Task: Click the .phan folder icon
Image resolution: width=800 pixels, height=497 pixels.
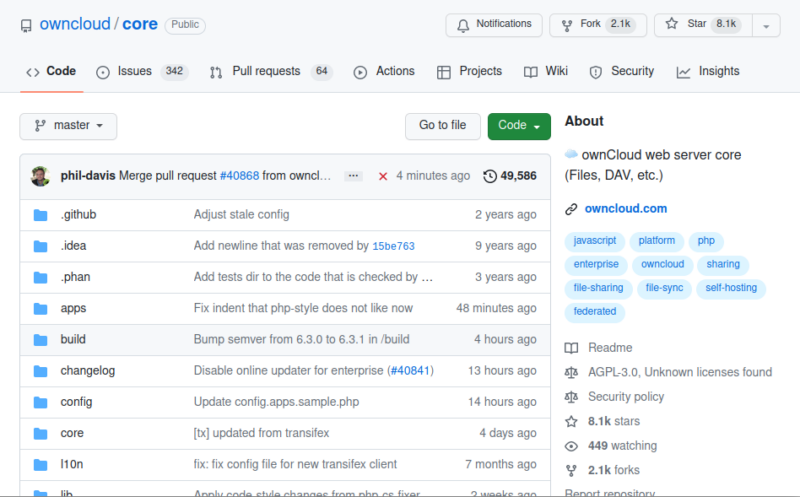Action: 40,277
